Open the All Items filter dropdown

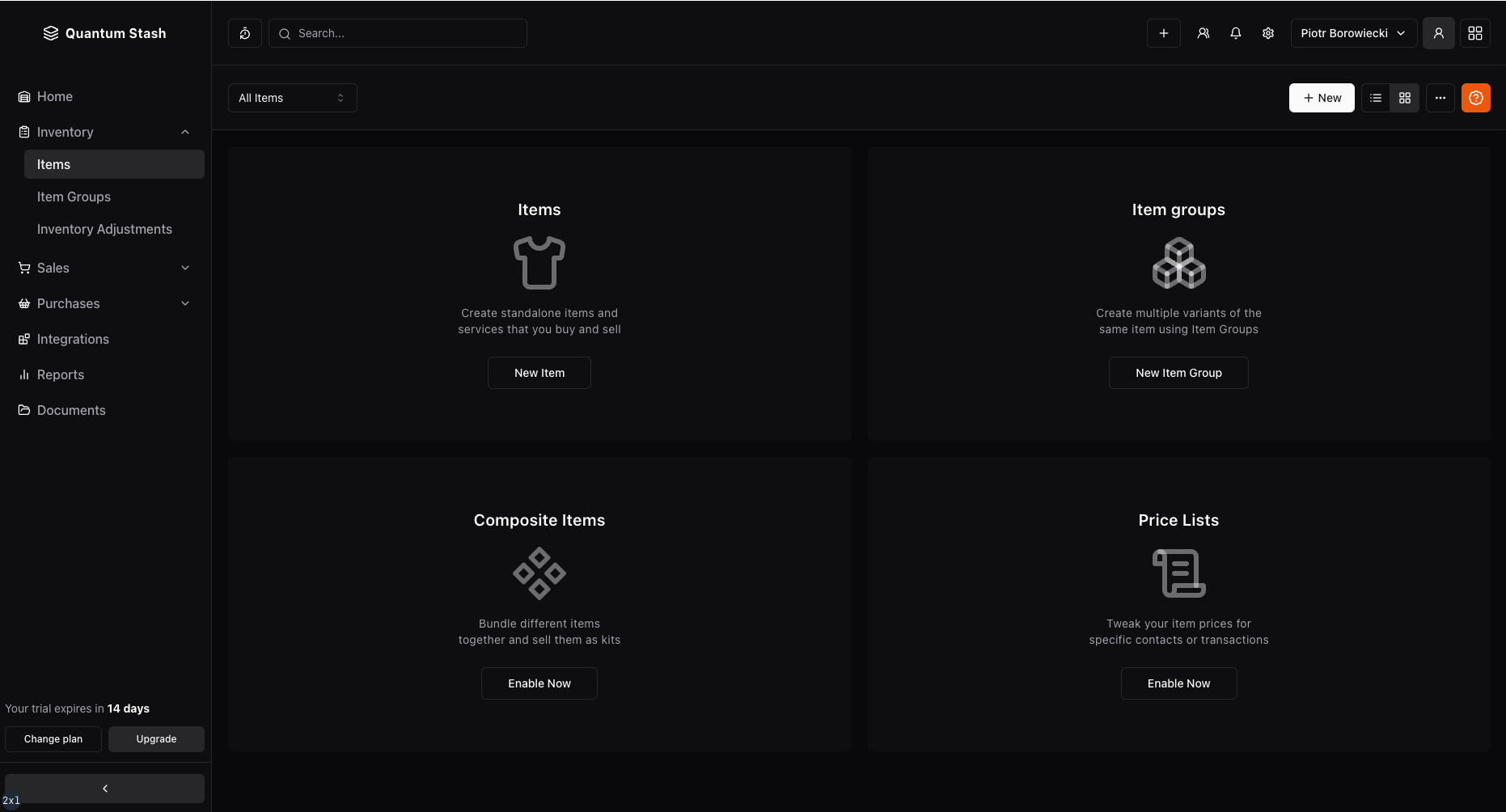(x=293, y=98)
